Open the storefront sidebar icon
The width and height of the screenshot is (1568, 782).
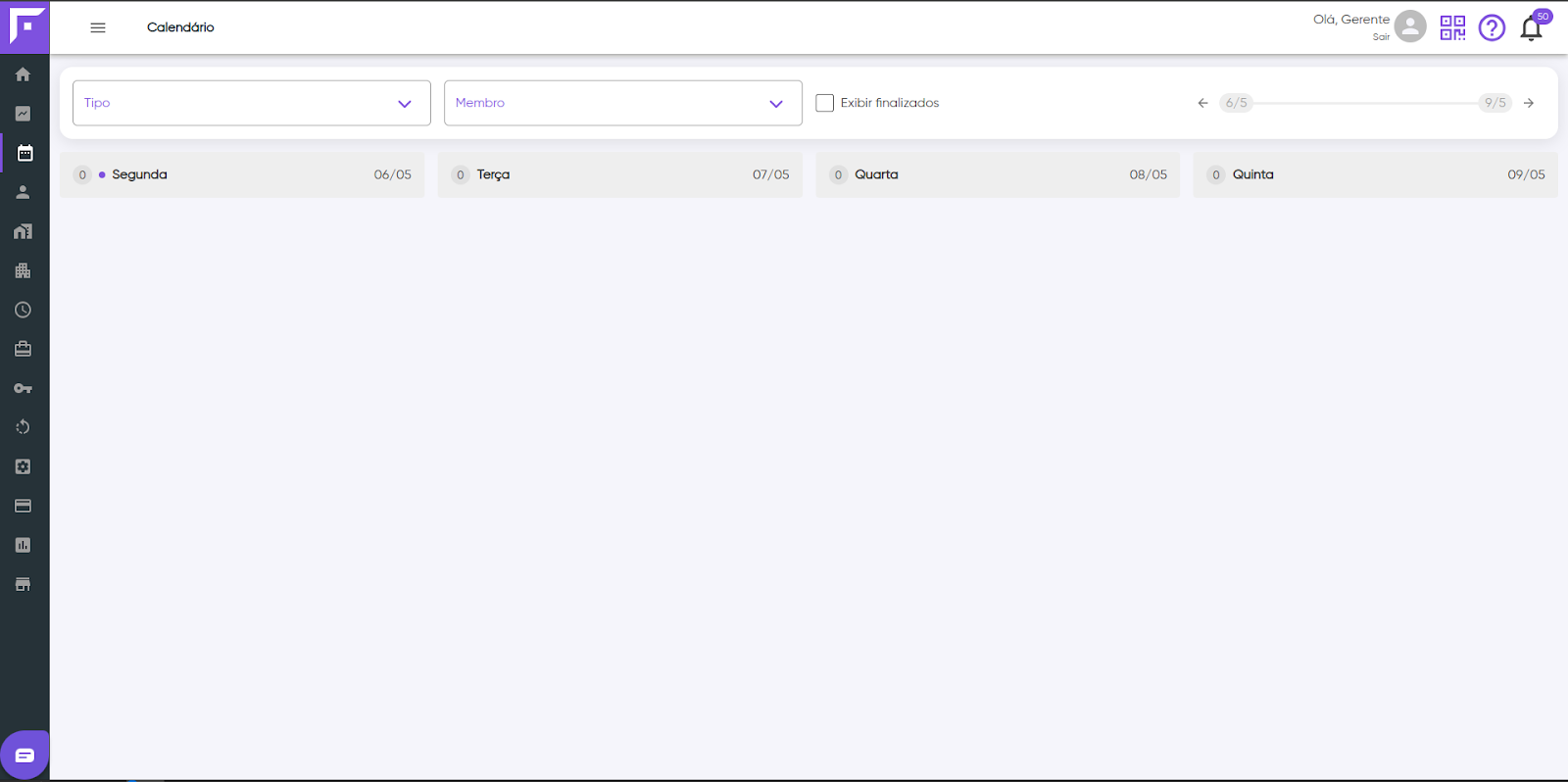point(24,584)
